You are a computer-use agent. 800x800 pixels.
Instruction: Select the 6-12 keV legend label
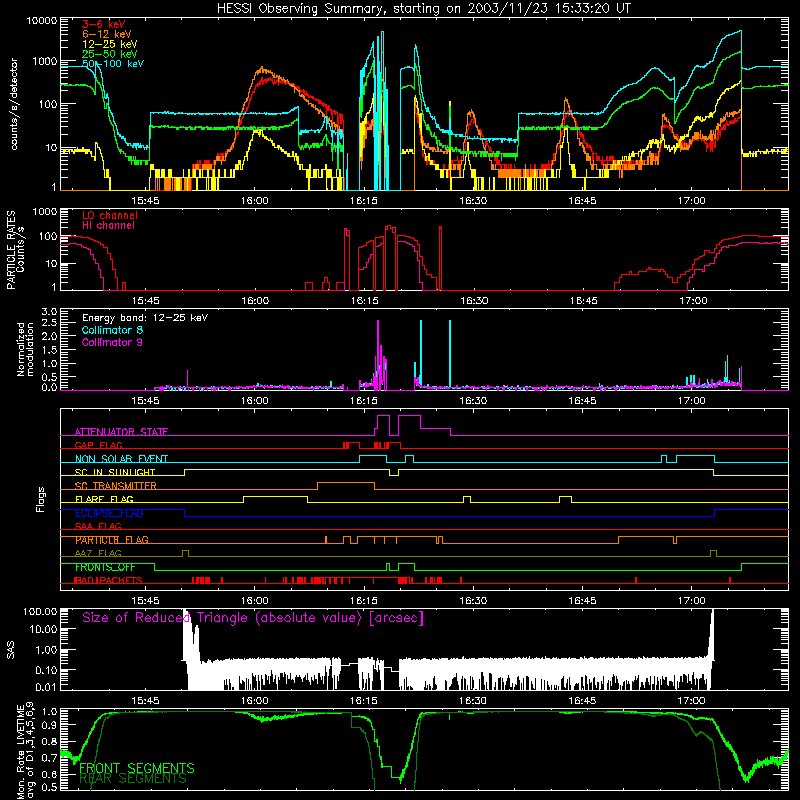106,34
